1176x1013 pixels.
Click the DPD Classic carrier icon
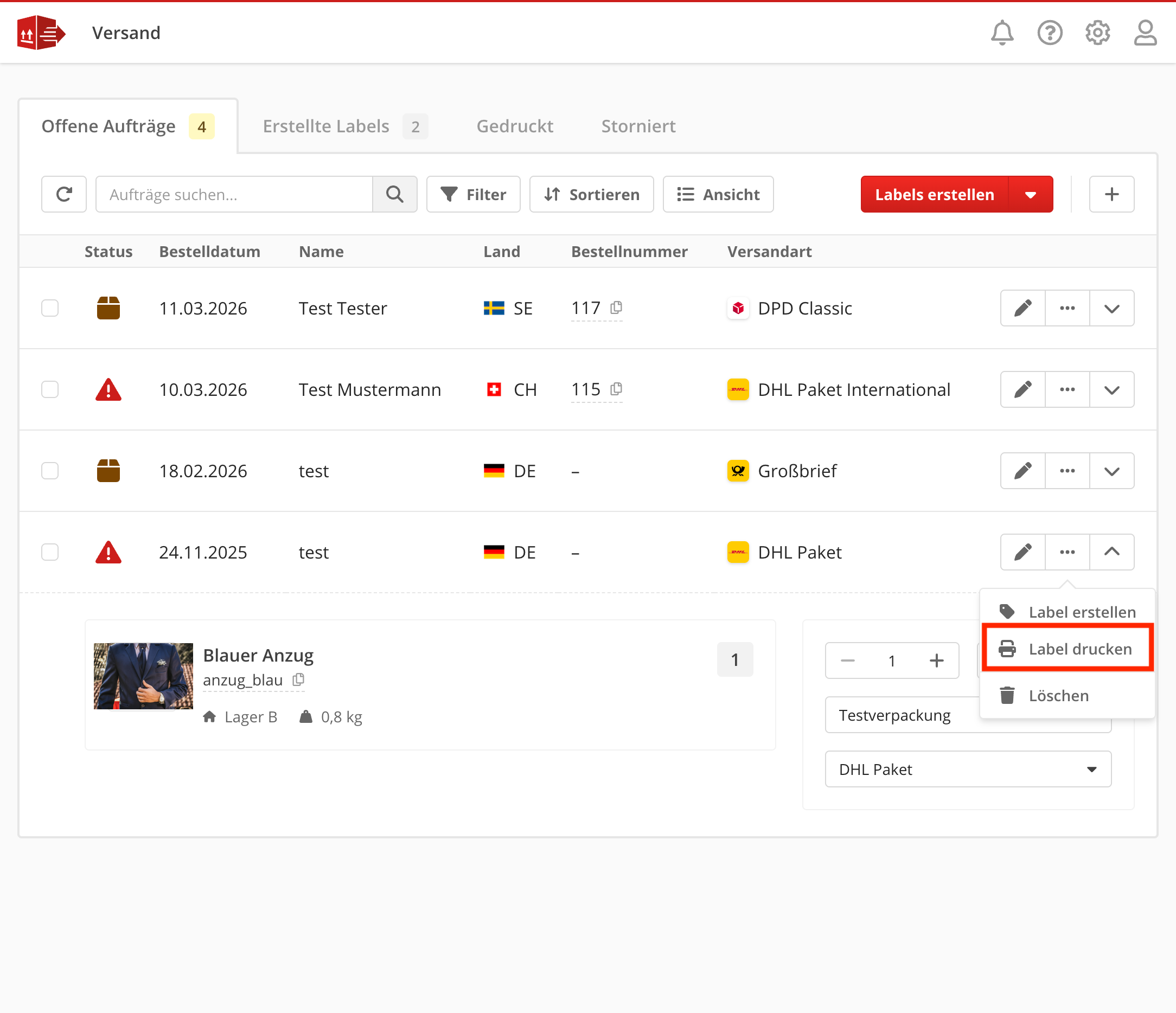[738, 308]
